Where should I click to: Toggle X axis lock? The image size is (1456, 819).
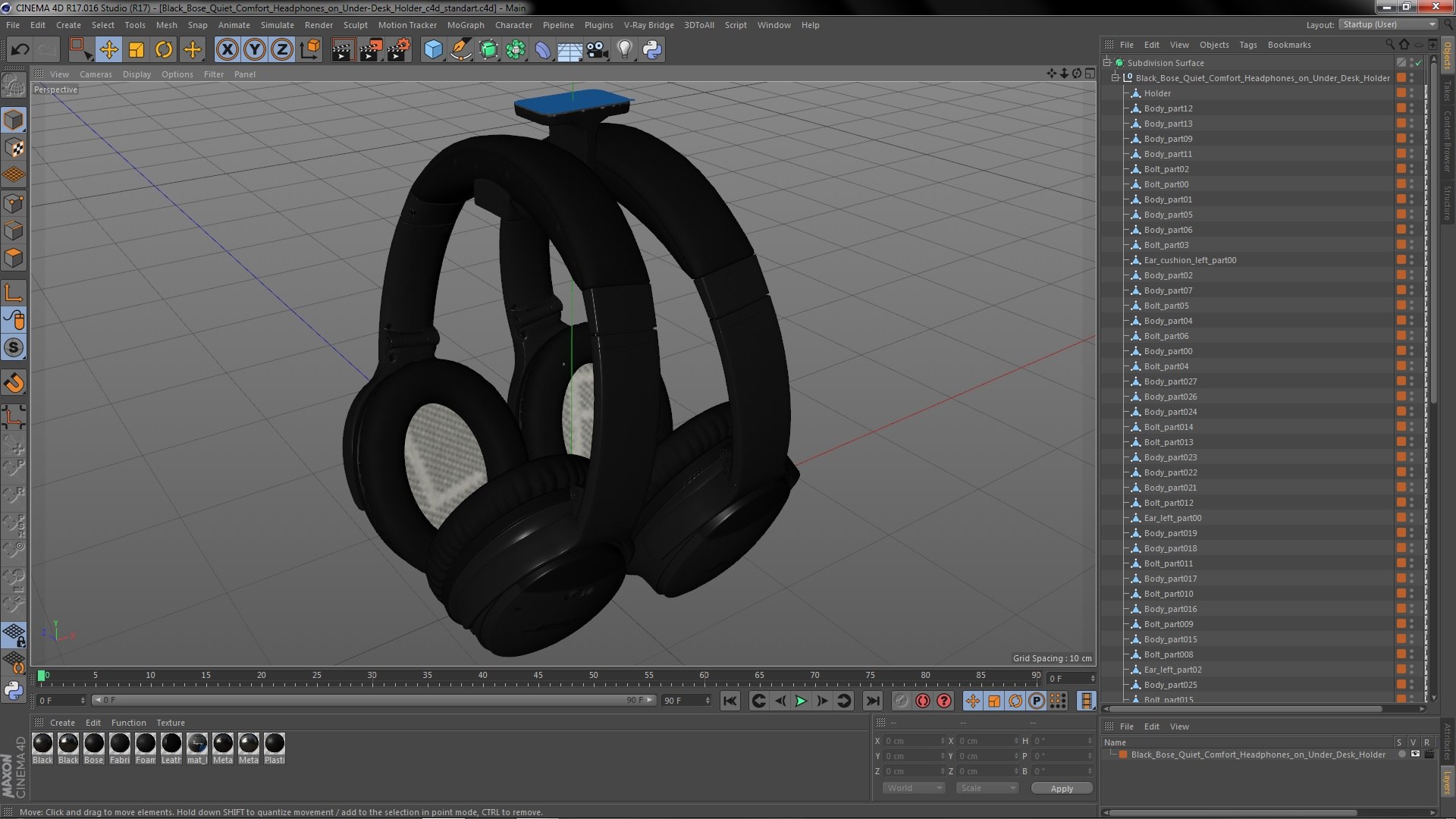click(227, 50)
